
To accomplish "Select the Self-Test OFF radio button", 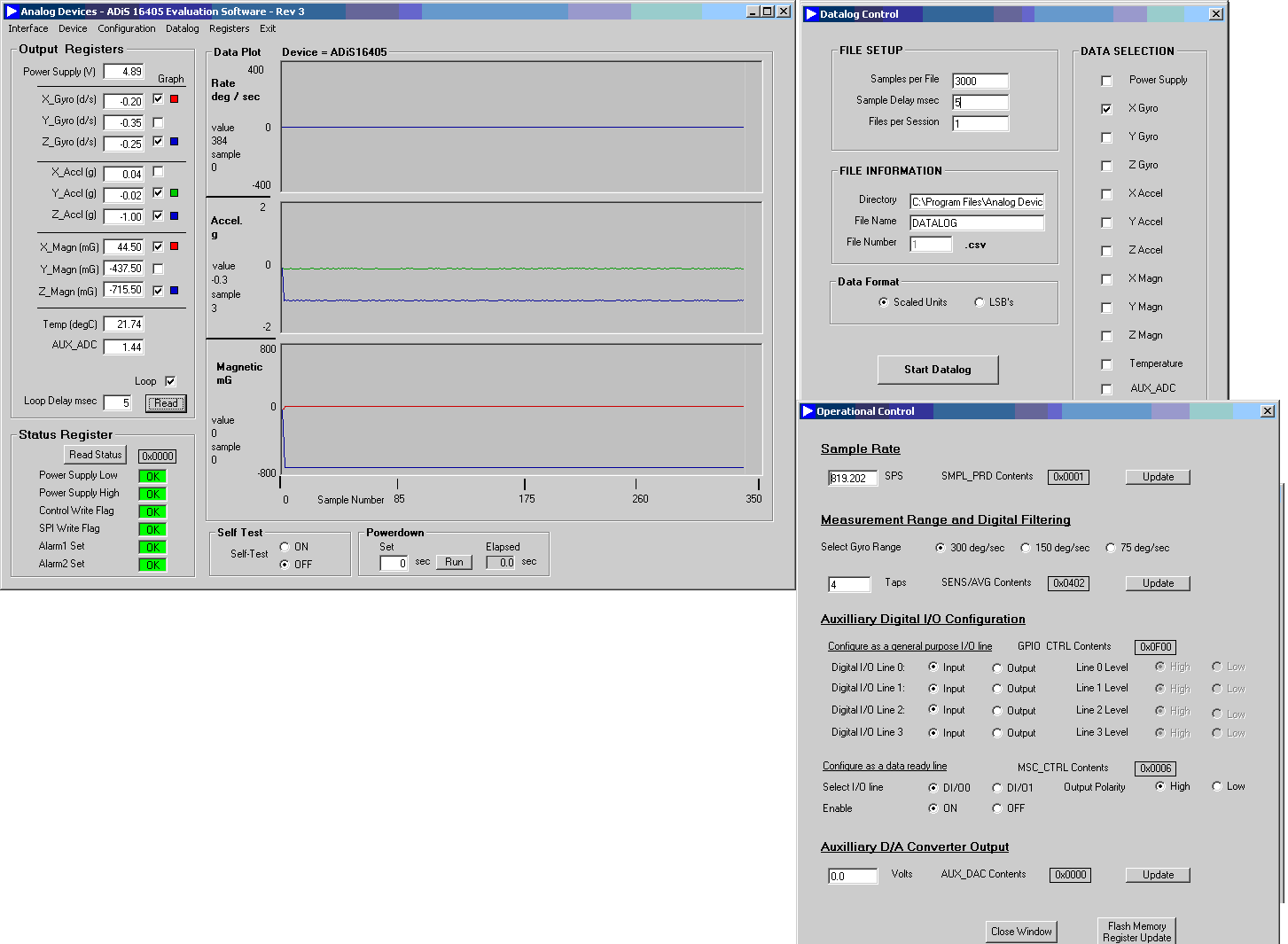I will click(x=285, y=565).
